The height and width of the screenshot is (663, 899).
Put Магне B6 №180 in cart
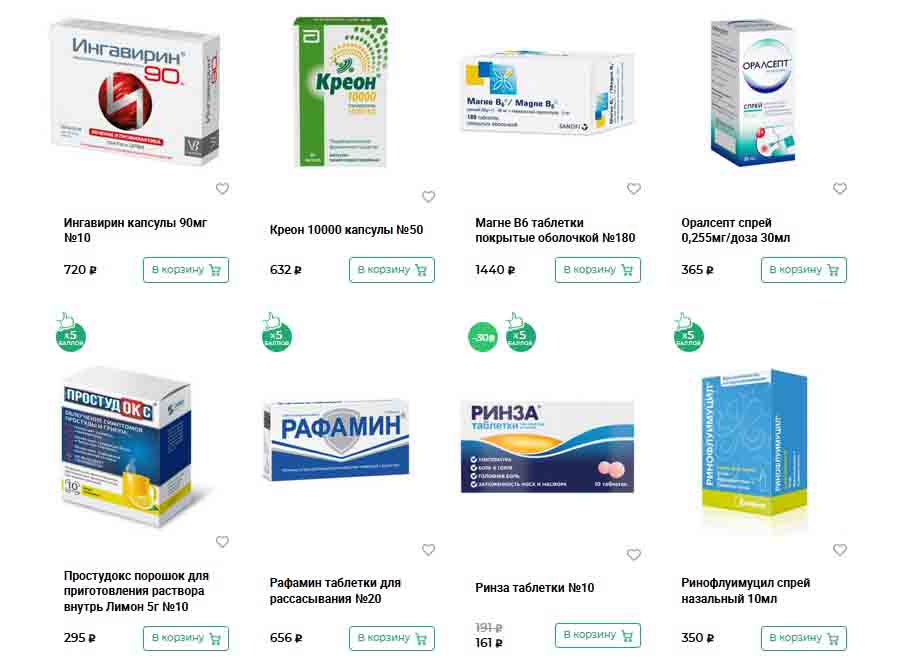(x=597, y=270)
